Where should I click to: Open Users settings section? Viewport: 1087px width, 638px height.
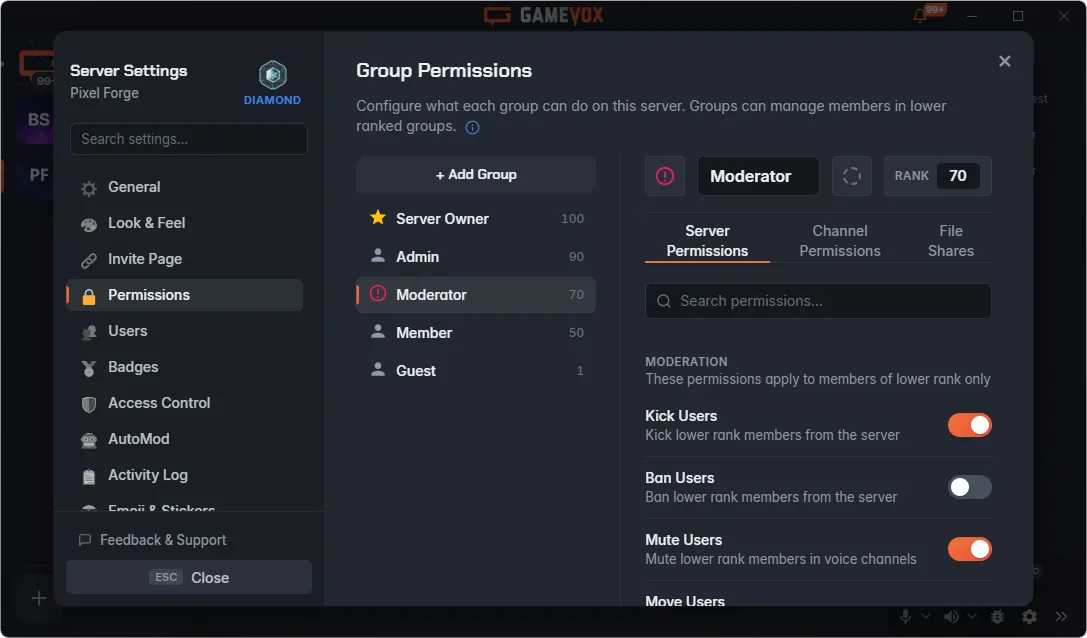[x=184, y=331]
